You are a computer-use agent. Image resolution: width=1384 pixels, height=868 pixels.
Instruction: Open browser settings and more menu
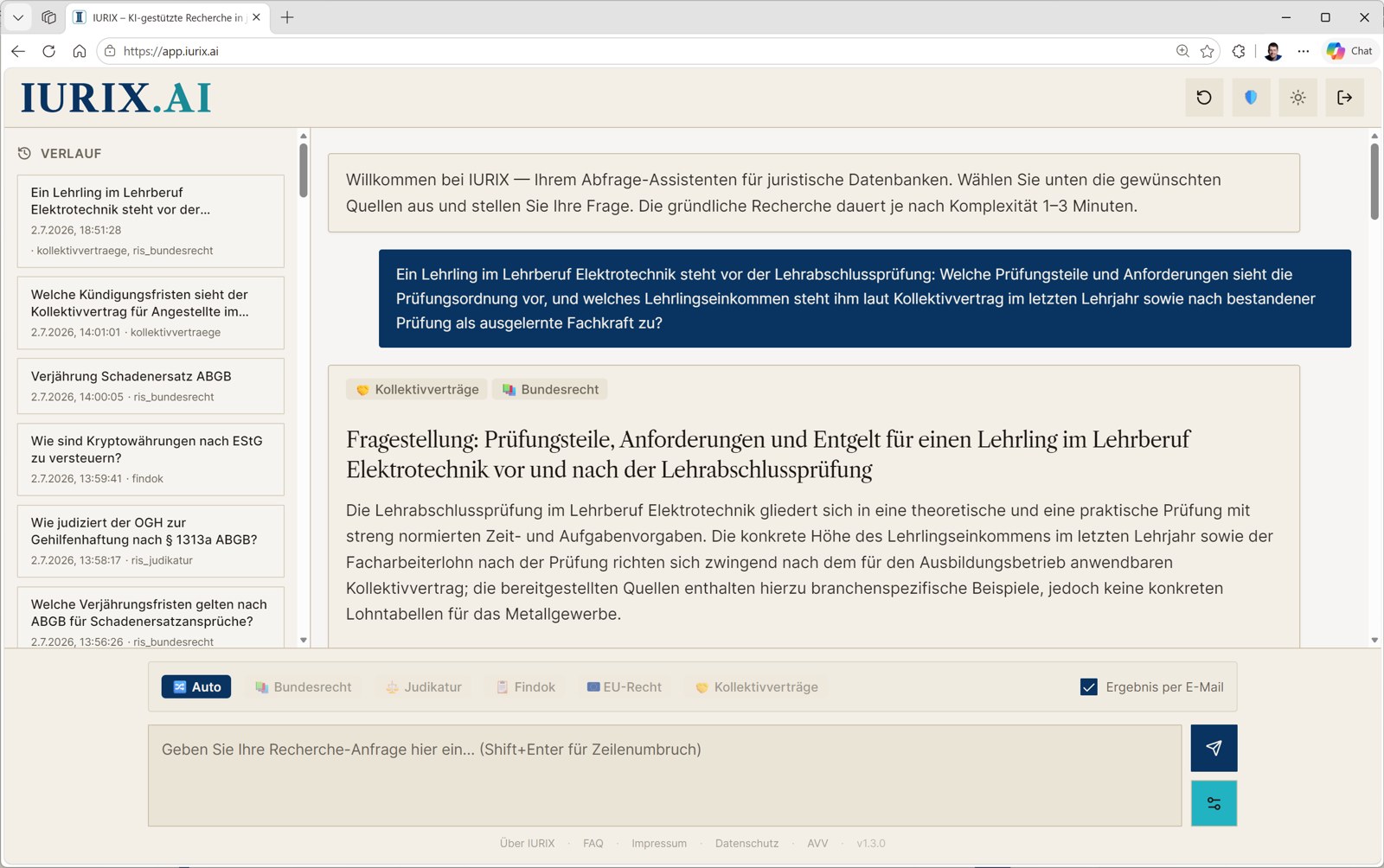1304,51
